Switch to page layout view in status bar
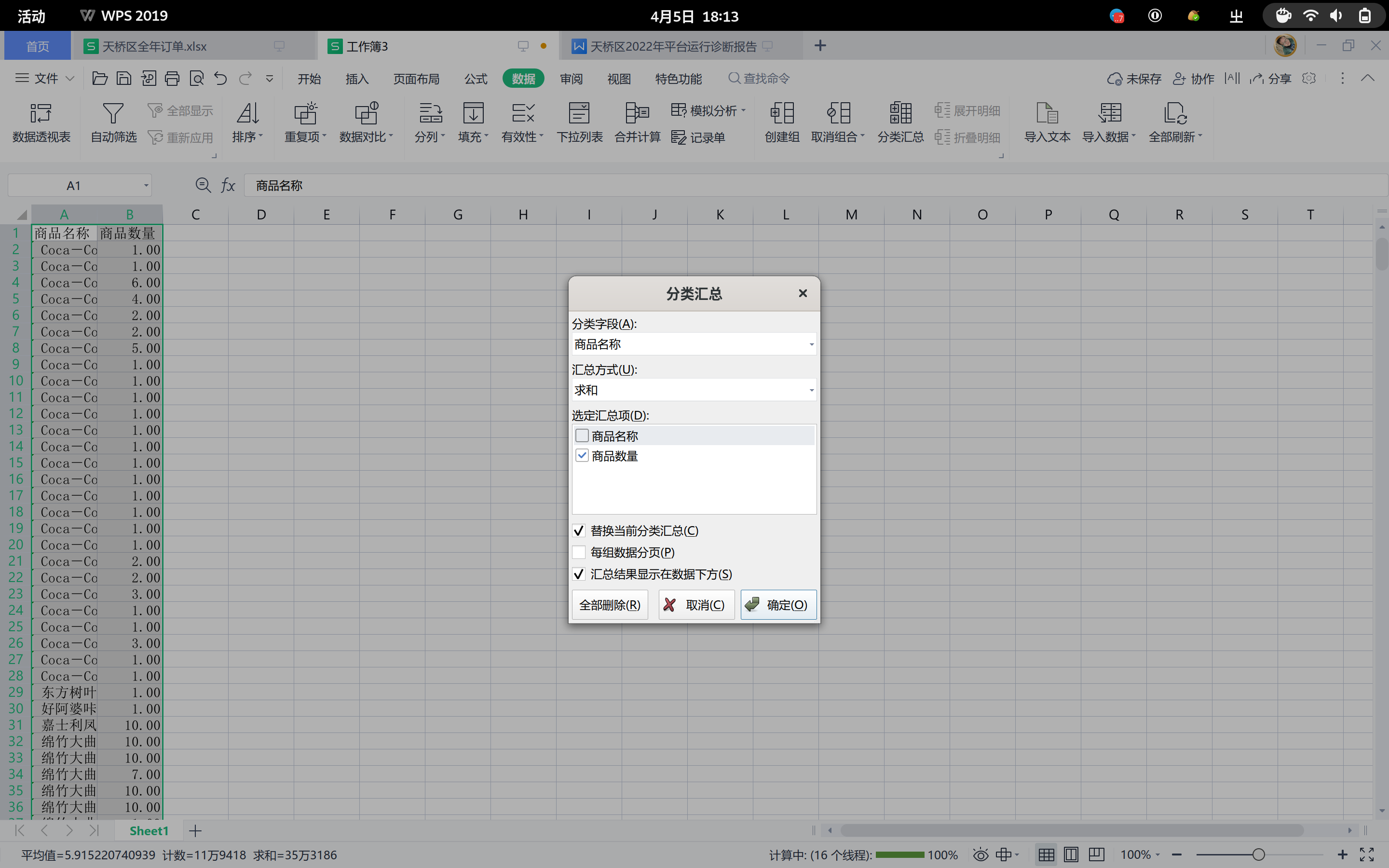The image size is (1389, 868). tap(1071, 854)
